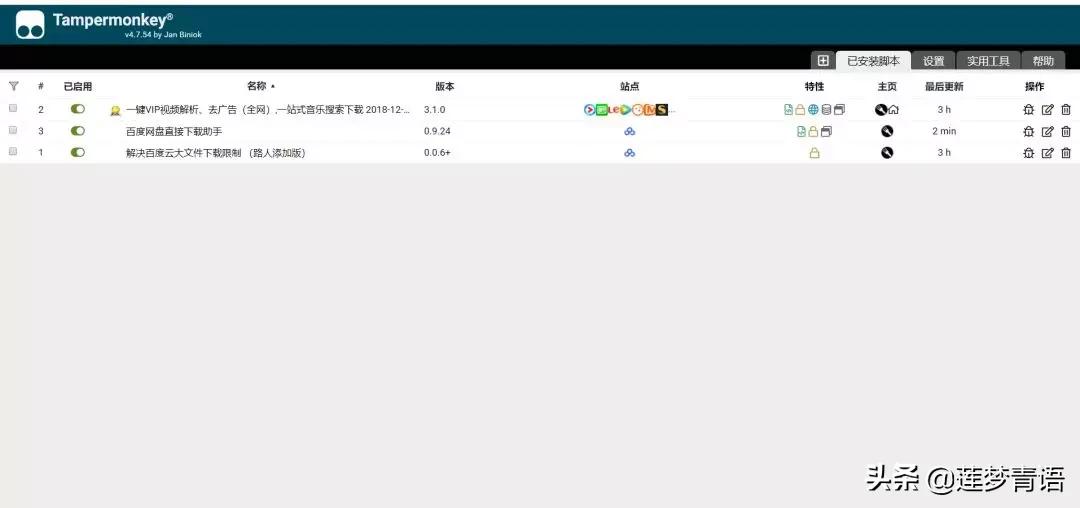Click the blue play site icon, VIP row
This screenshot has height=508, width=1080.
(x=590, y=109)
